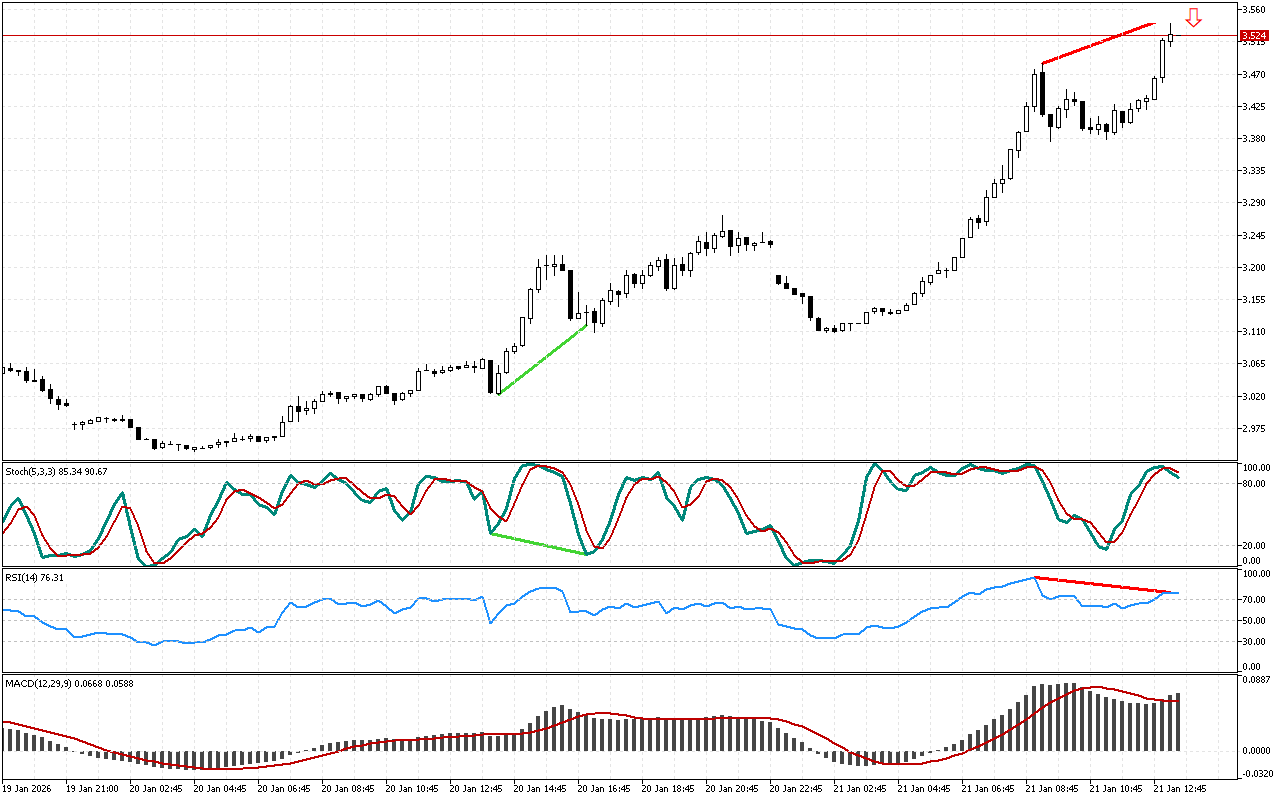Click the Stoch(5,3,3) indicator label
This screenshot has height=800, width=1280.
[x=56, y=471]
